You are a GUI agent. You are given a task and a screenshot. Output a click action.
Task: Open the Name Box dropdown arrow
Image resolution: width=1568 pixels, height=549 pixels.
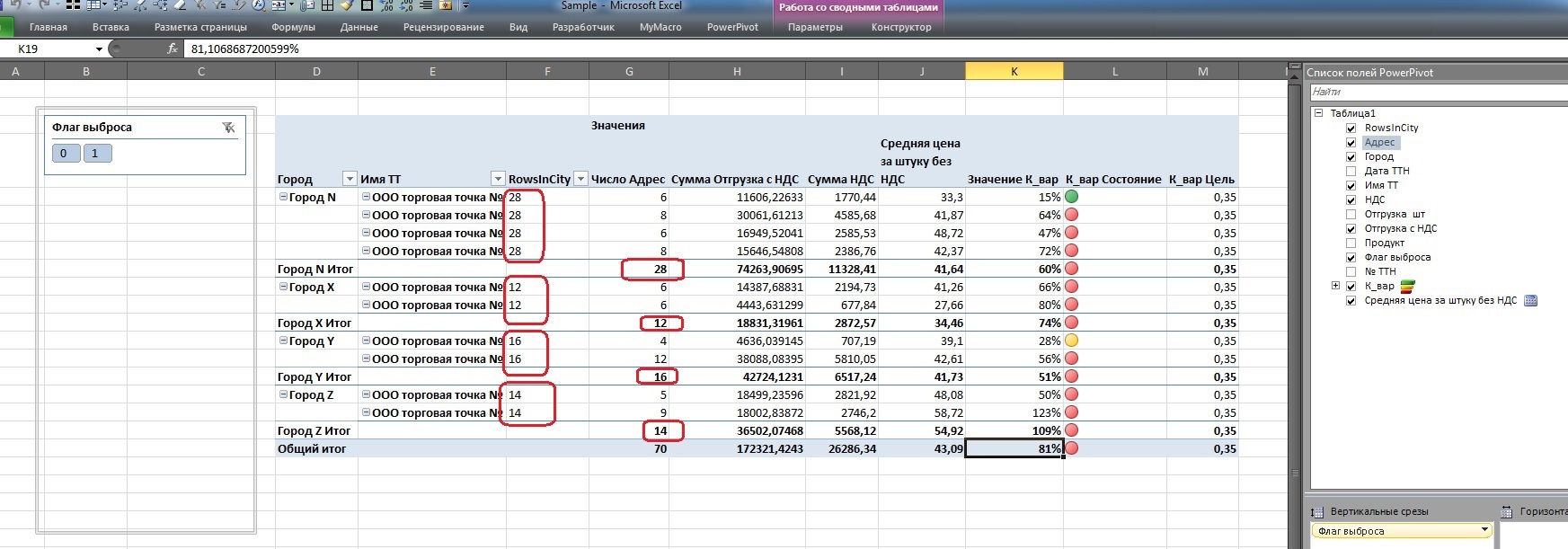click(99, 49)
